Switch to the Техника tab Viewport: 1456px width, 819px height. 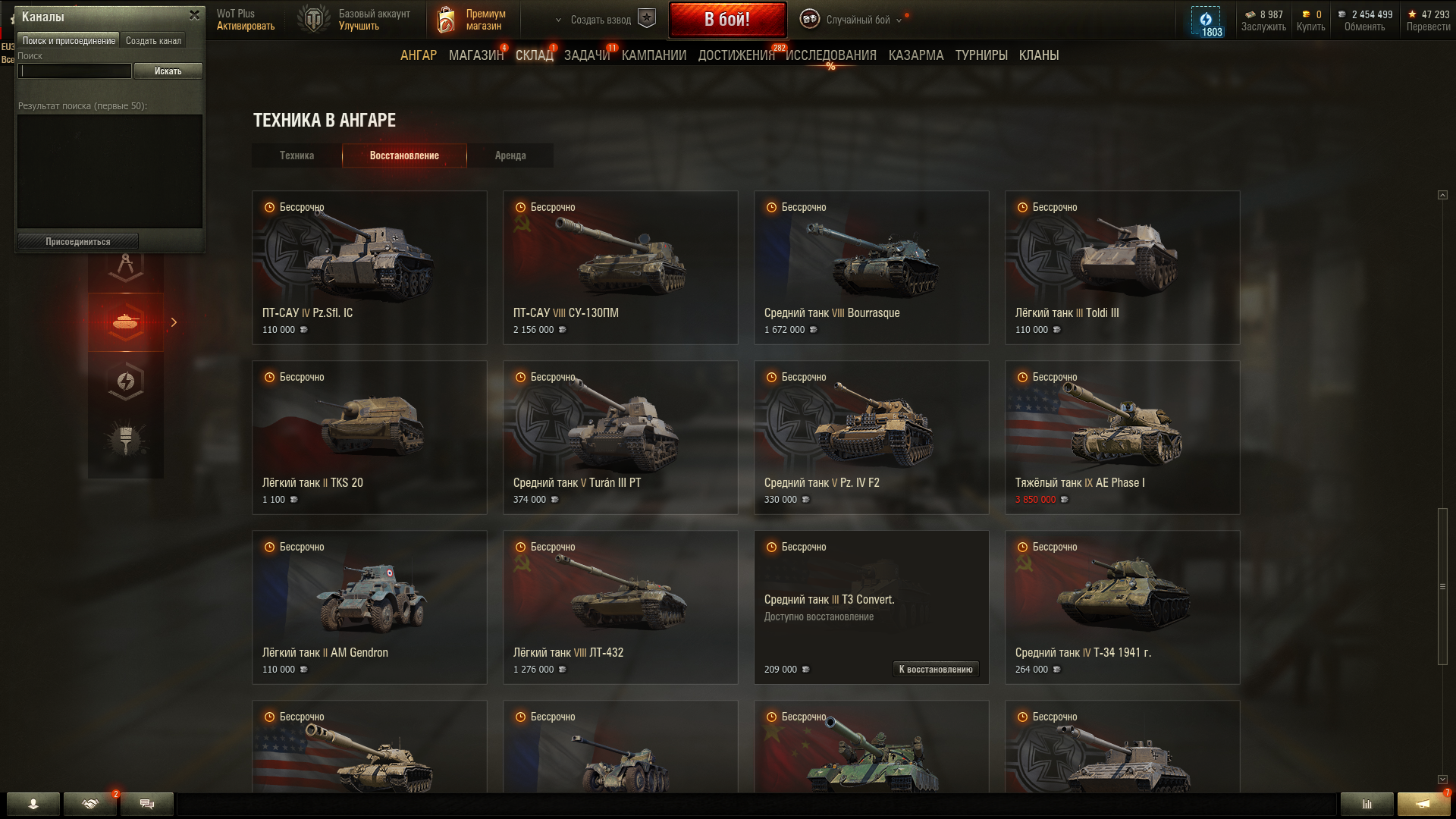click(297, 155)
